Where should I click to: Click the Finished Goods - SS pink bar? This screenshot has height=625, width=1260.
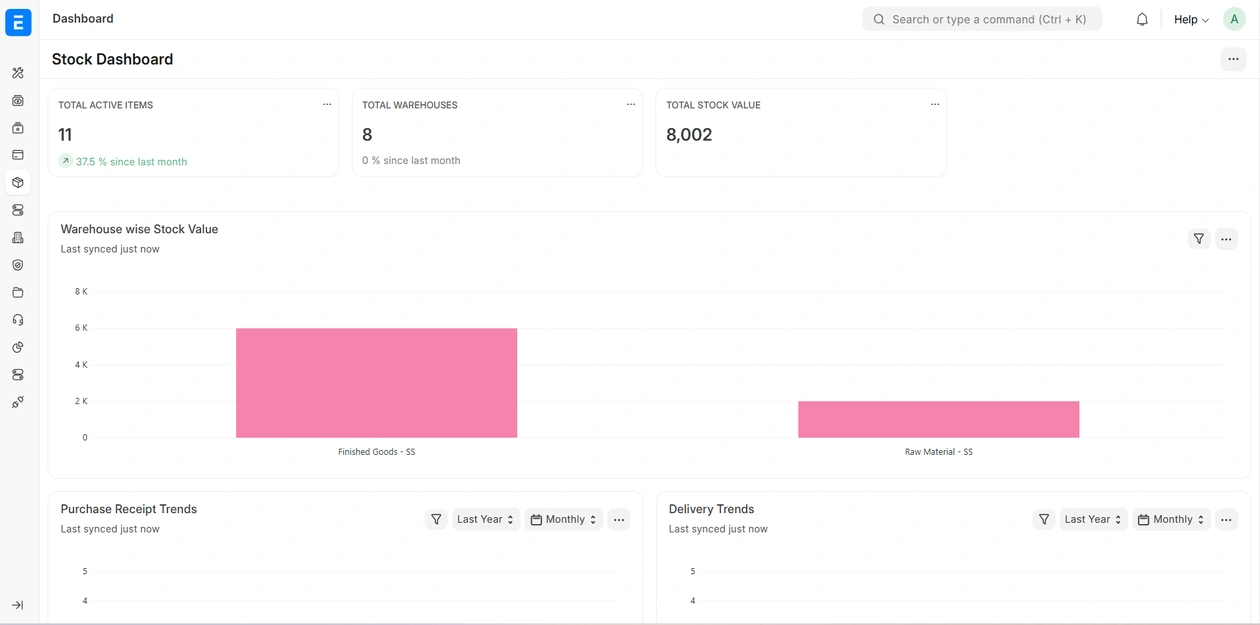[x=376, y=383]
